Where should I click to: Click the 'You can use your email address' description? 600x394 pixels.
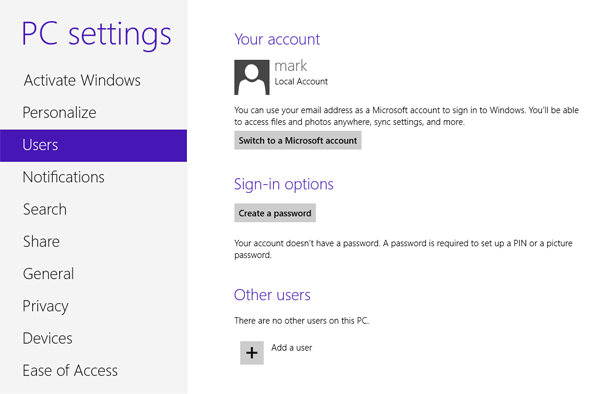[406, 116]
